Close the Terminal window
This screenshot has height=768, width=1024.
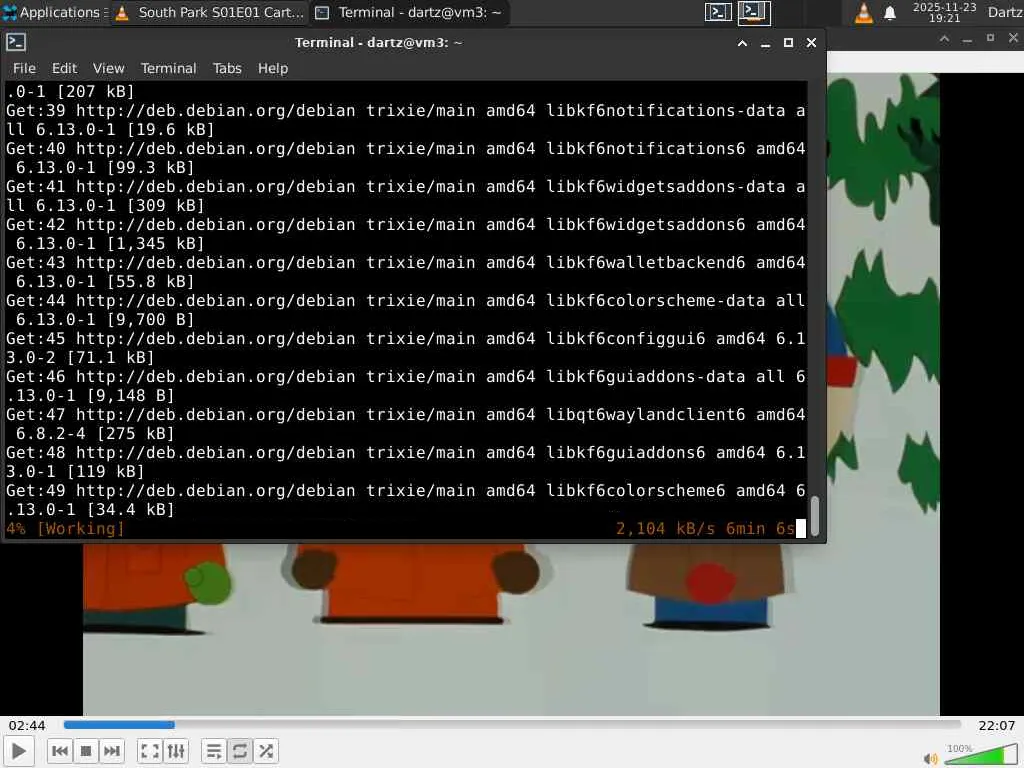811,43
